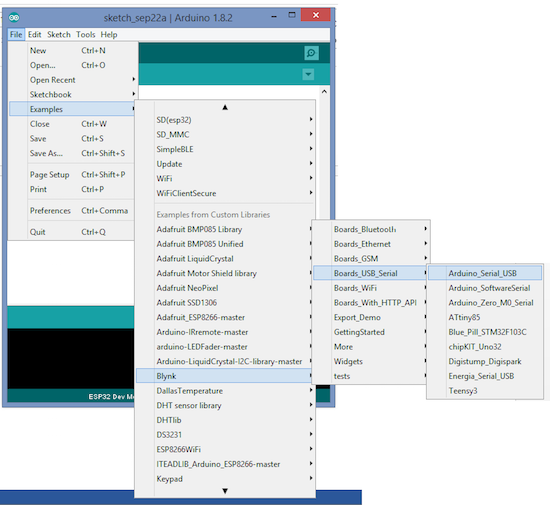
Task: Choose Save from the File menu
Action: 72,139
